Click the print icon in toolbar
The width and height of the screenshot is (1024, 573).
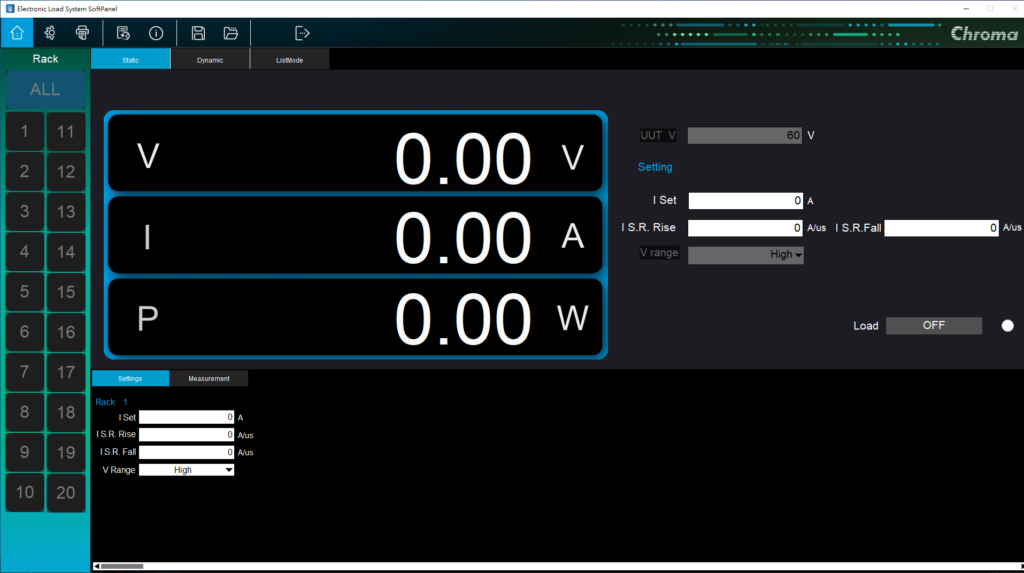82,33
